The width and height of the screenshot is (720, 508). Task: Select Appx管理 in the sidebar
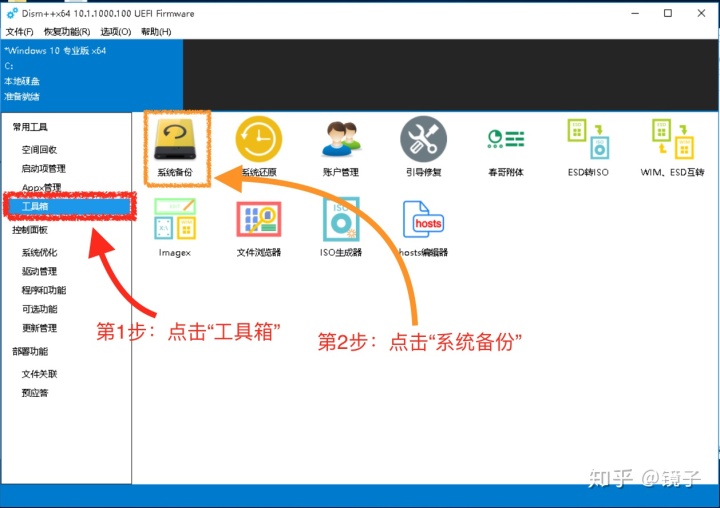pyautogui.click(x=41, y=187)
